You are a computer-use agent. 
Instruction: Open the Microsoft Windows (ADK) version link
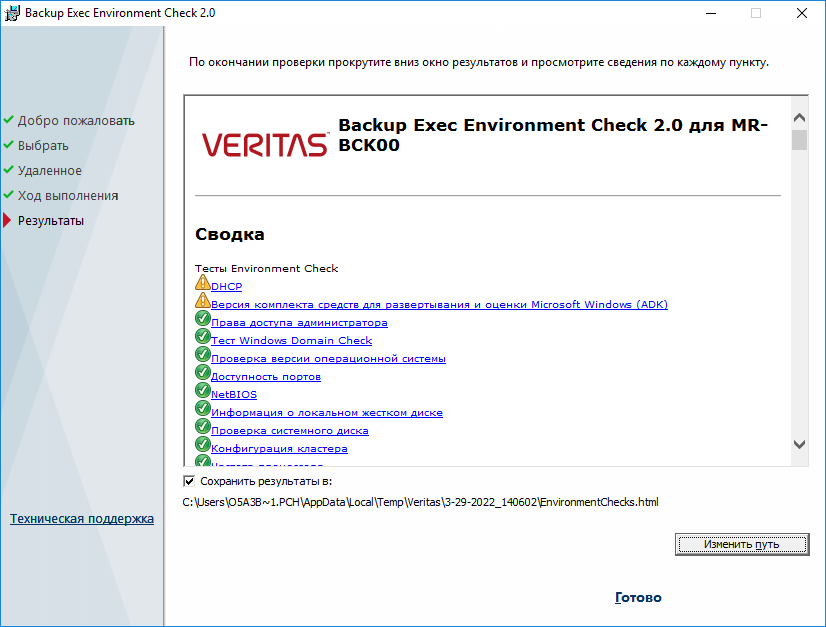point(439,305)
